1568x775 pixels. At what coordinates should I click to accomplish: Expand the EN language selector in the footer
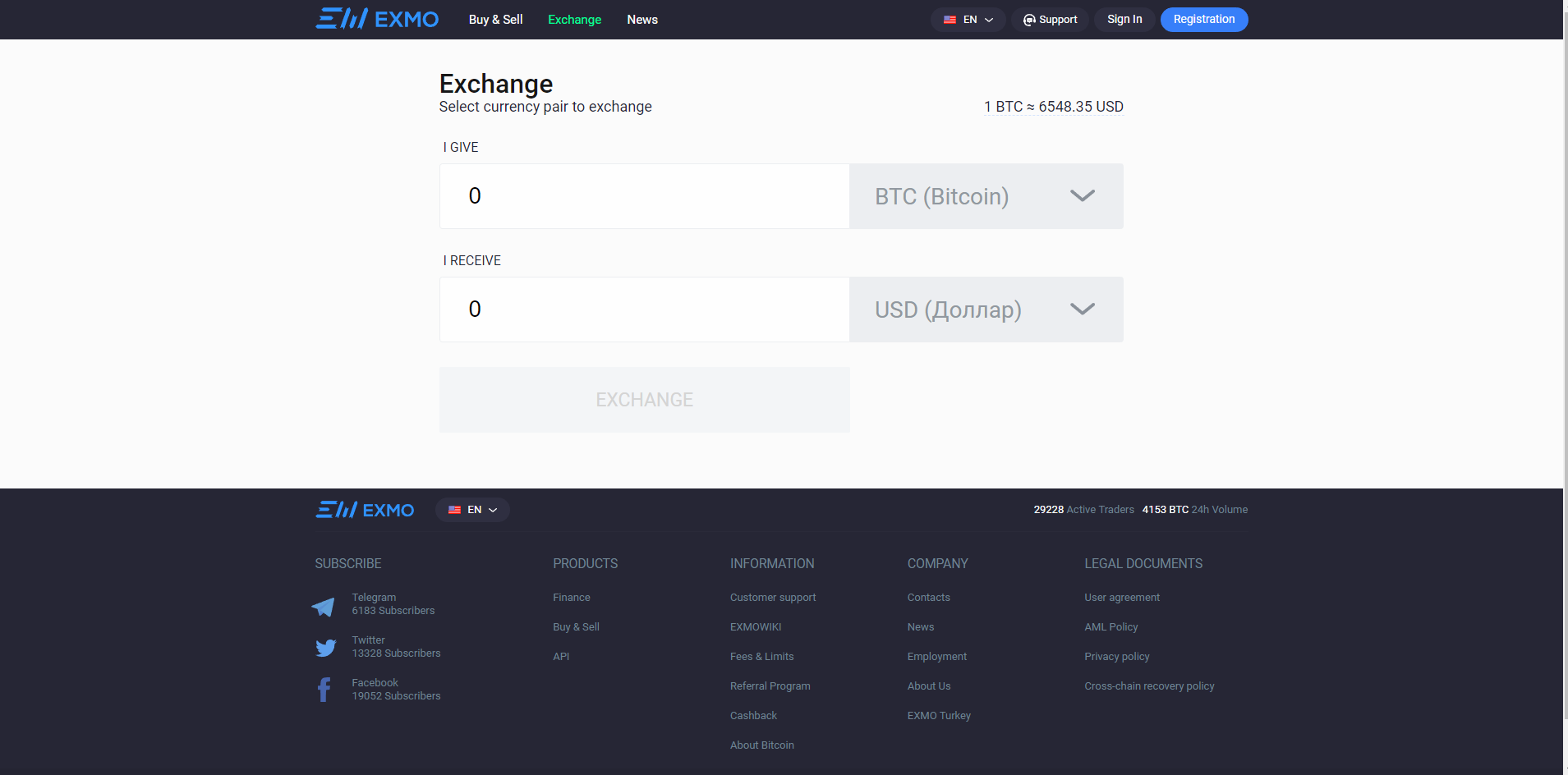493,509
